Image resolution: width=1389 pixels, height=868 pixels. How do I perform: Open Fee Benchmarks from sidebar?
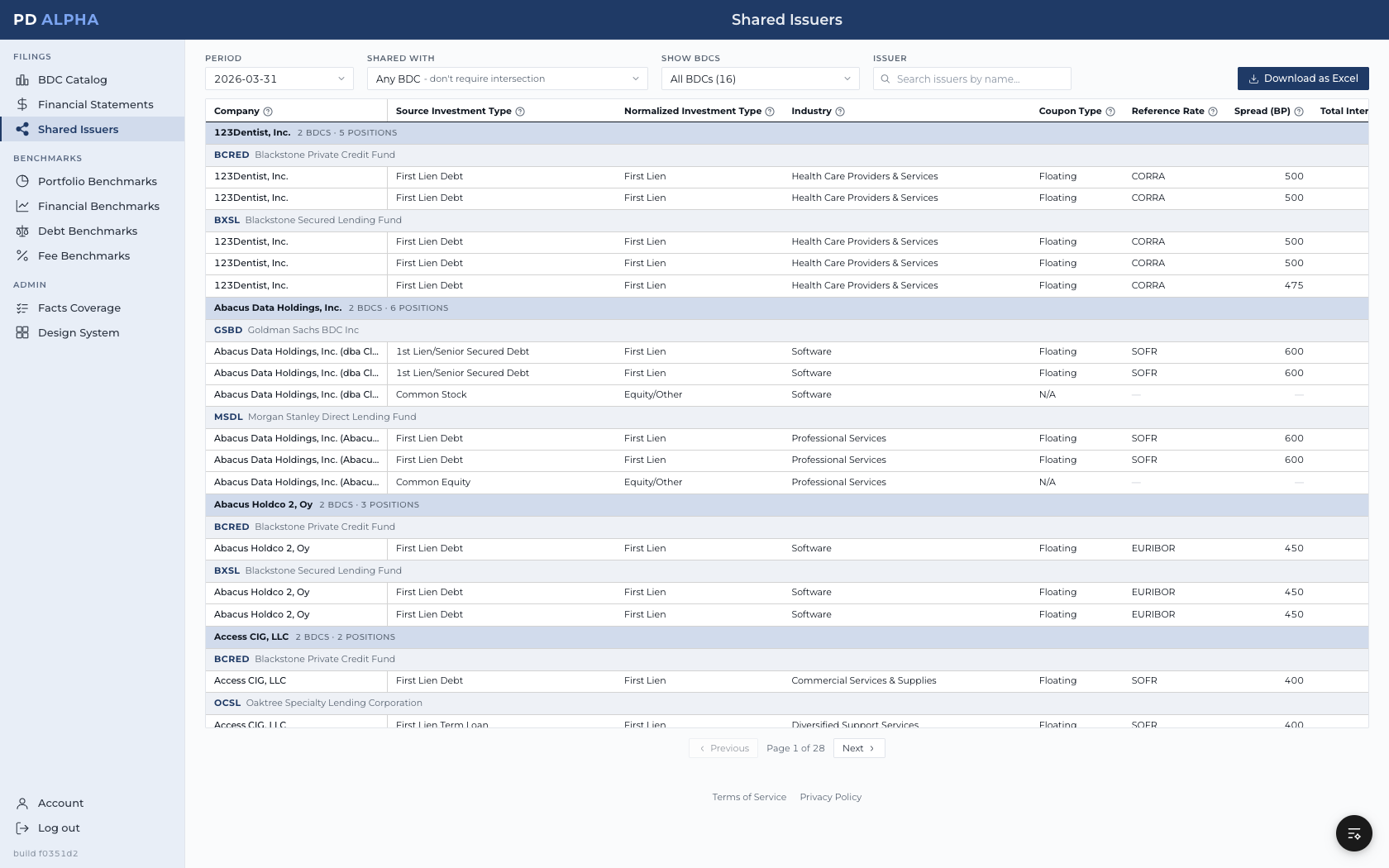coord(92,256)
